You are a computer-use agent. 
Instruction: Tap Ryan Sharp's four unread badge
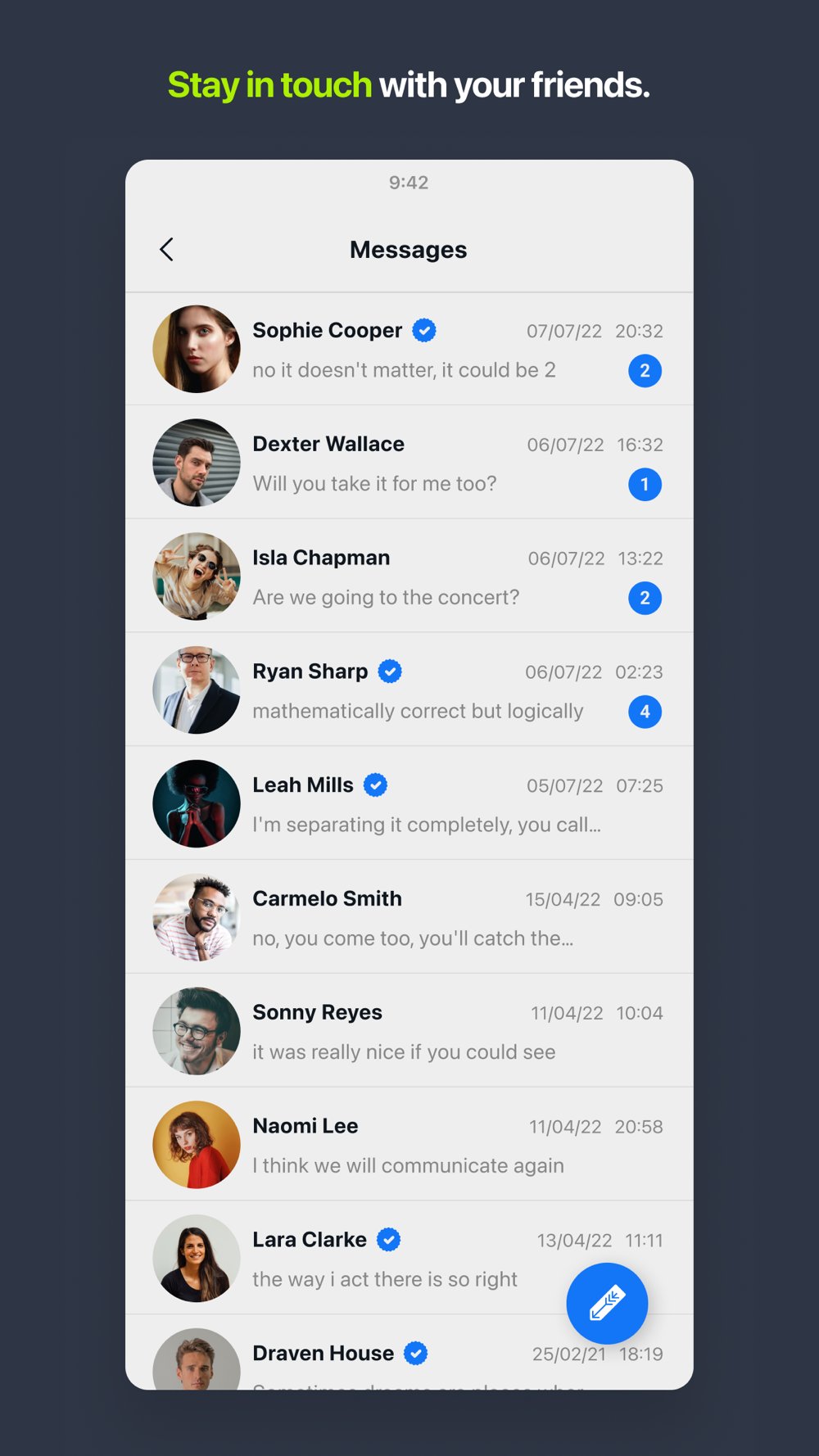pyautogui.click(x=645, y=712)
